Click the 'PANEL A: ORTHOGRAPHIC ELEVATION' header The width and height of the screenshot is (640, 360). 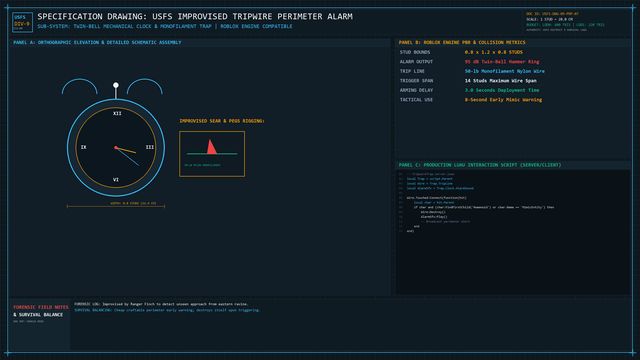(x=97, y=42)
